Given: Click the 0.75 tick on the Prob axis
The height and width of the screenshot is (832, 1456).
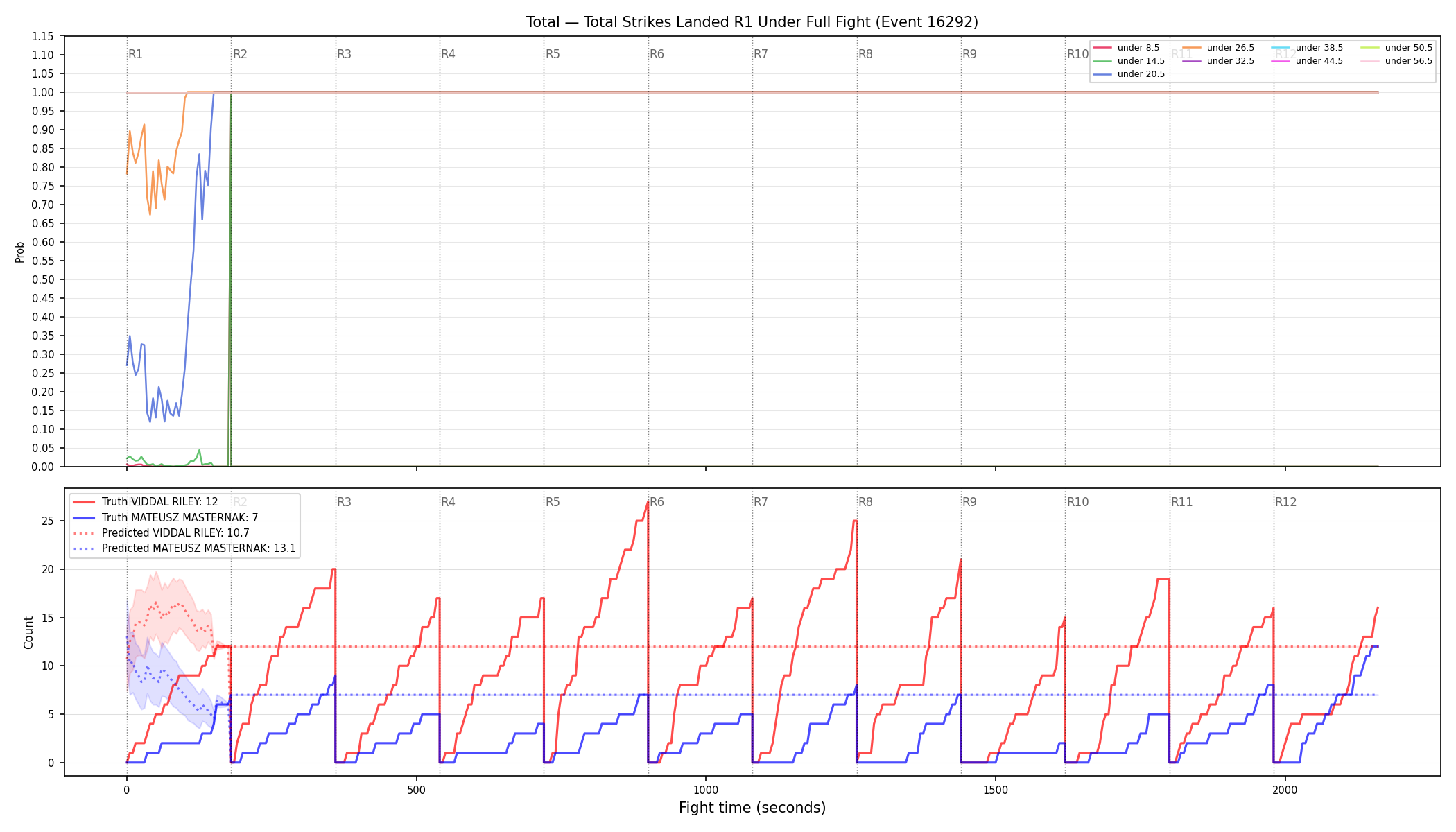Looking at the screenshot, I should [43, 186].
